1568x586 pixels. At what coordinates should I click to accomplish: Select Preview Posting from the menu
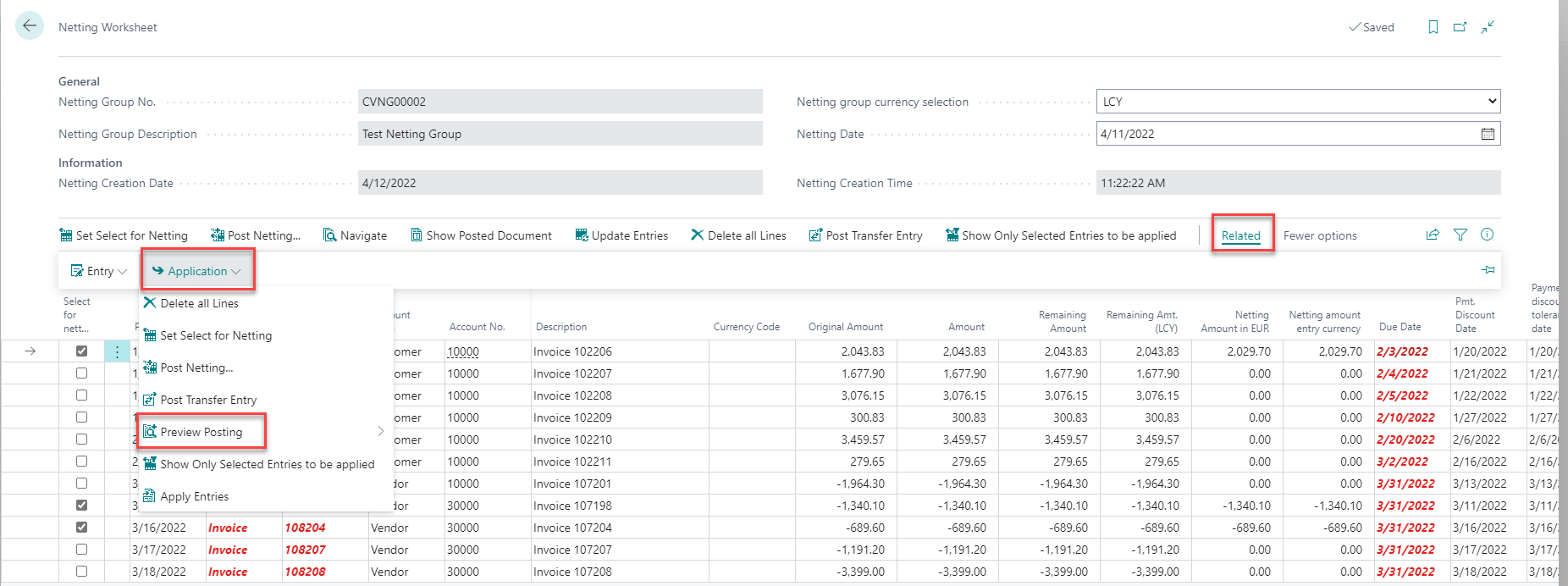(x=202, y=432)
